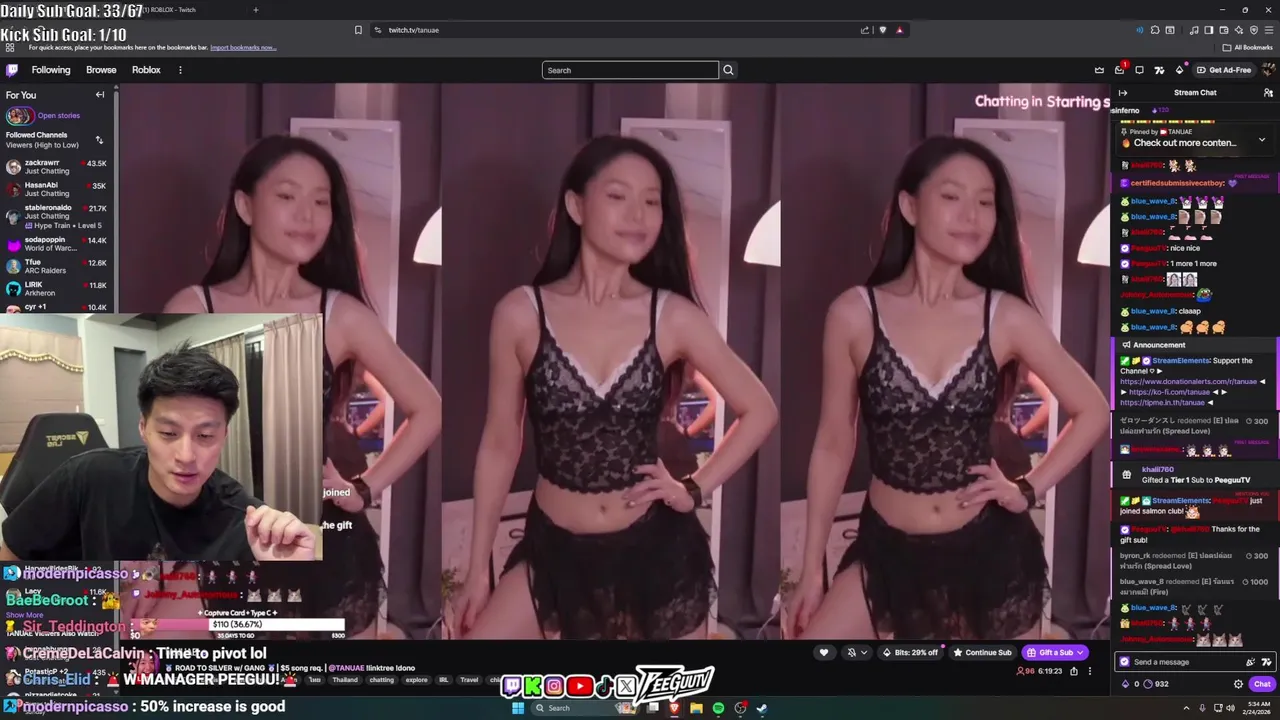The image size is (1280, 720).
Task: Open the Gift a Sub dropdown
Action: 1056,652
